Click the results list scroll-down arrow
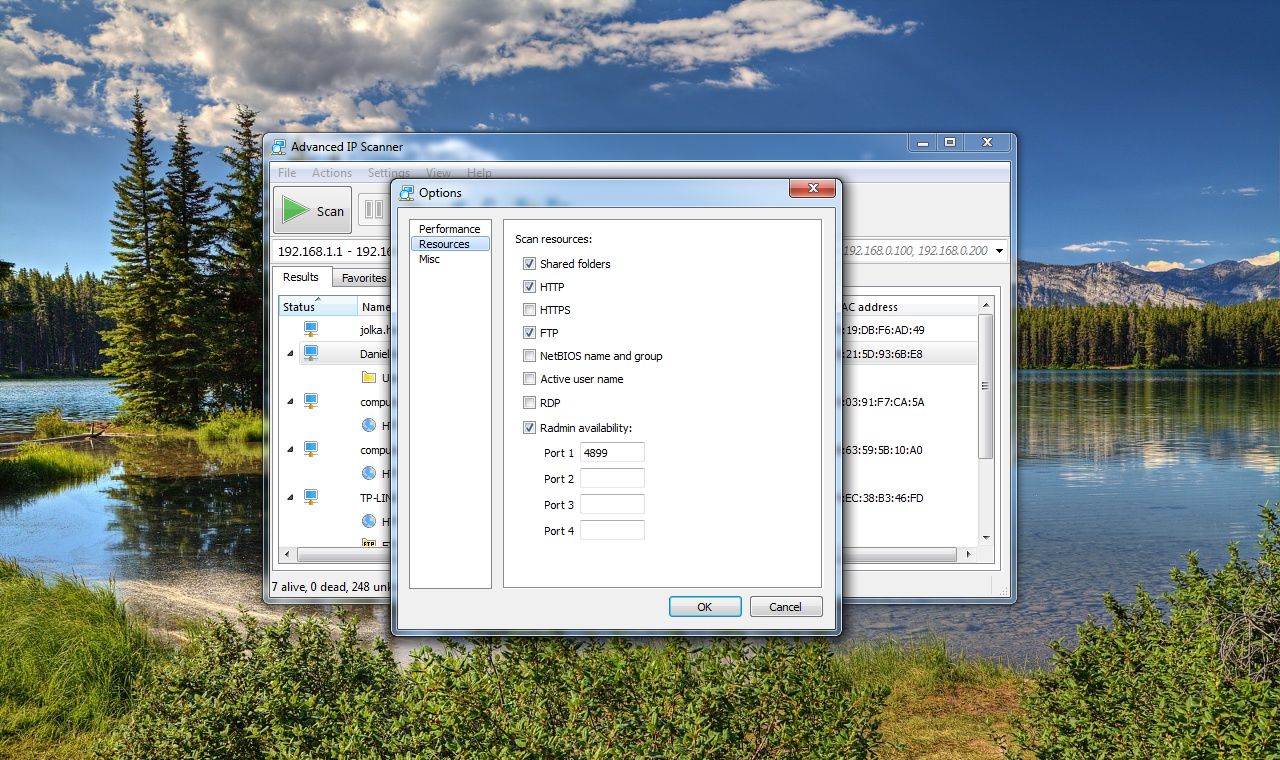This screenshot has width=1280, height=760. tap(986, 537)
